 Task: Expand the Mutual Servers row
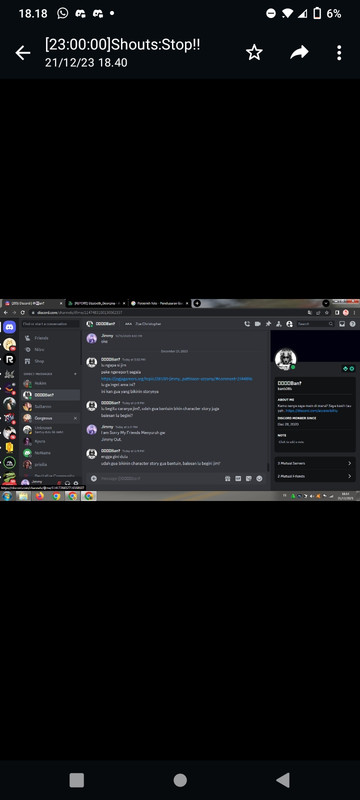(315, 463)
